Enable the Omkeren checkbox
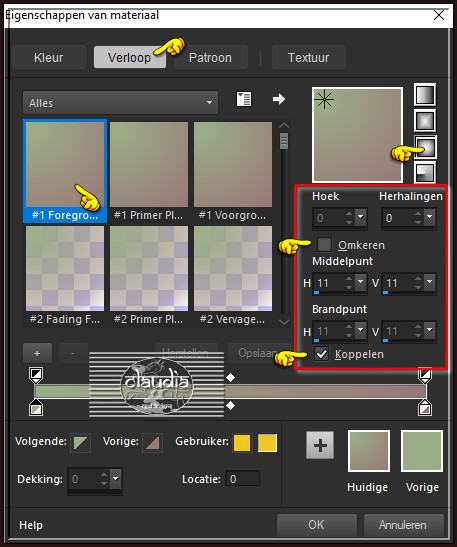Image resolution: width=457 pixels, height=547 pixels. pos(324,245)
